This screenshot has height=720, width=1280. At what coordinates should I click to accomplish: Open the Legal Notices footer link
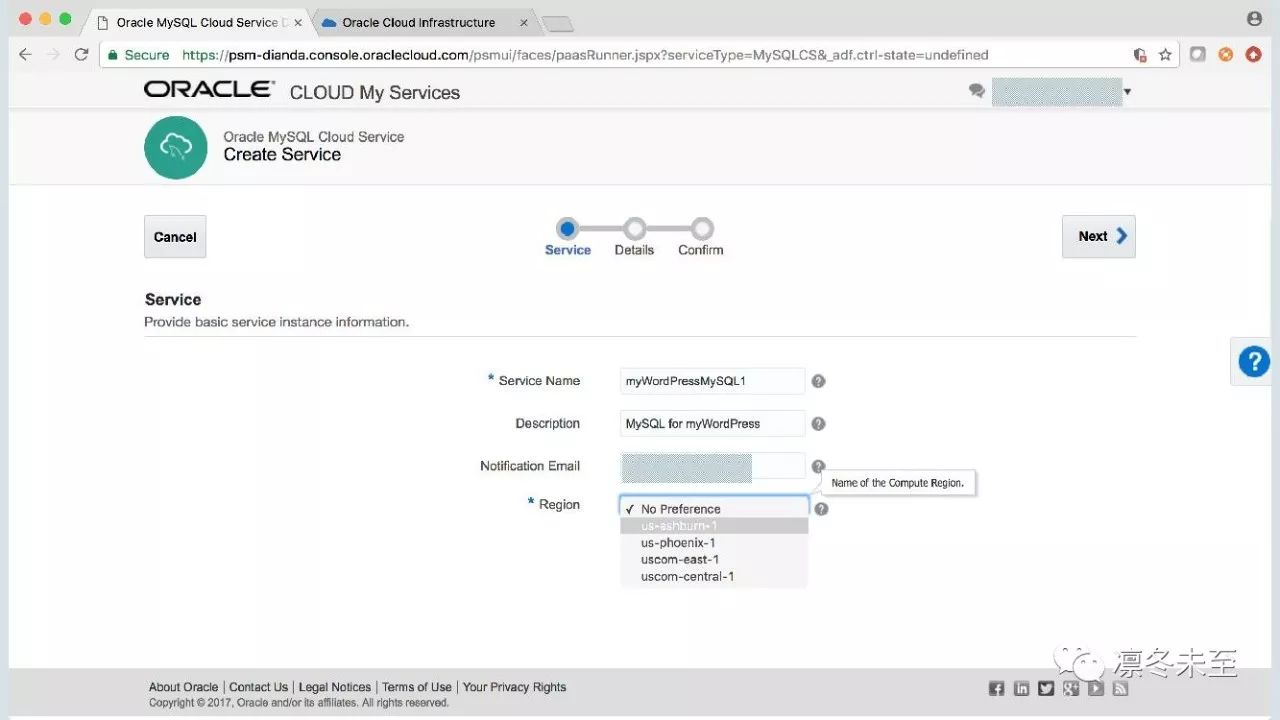tap(335, 687)
